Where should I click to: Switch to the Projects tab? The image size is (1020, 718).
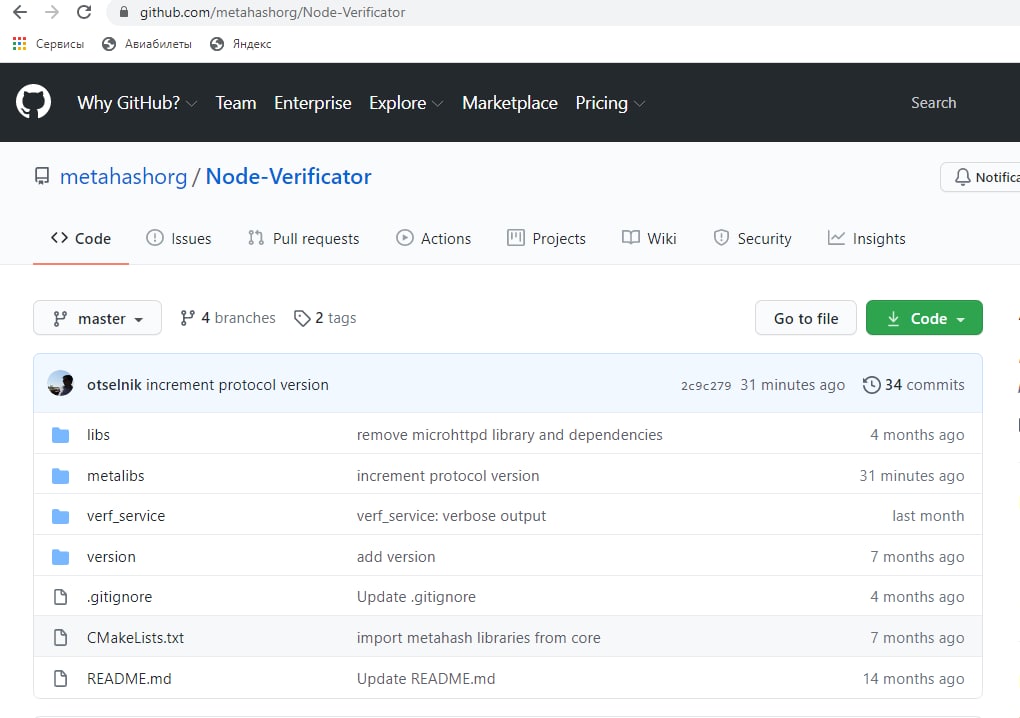coord(546,239)
